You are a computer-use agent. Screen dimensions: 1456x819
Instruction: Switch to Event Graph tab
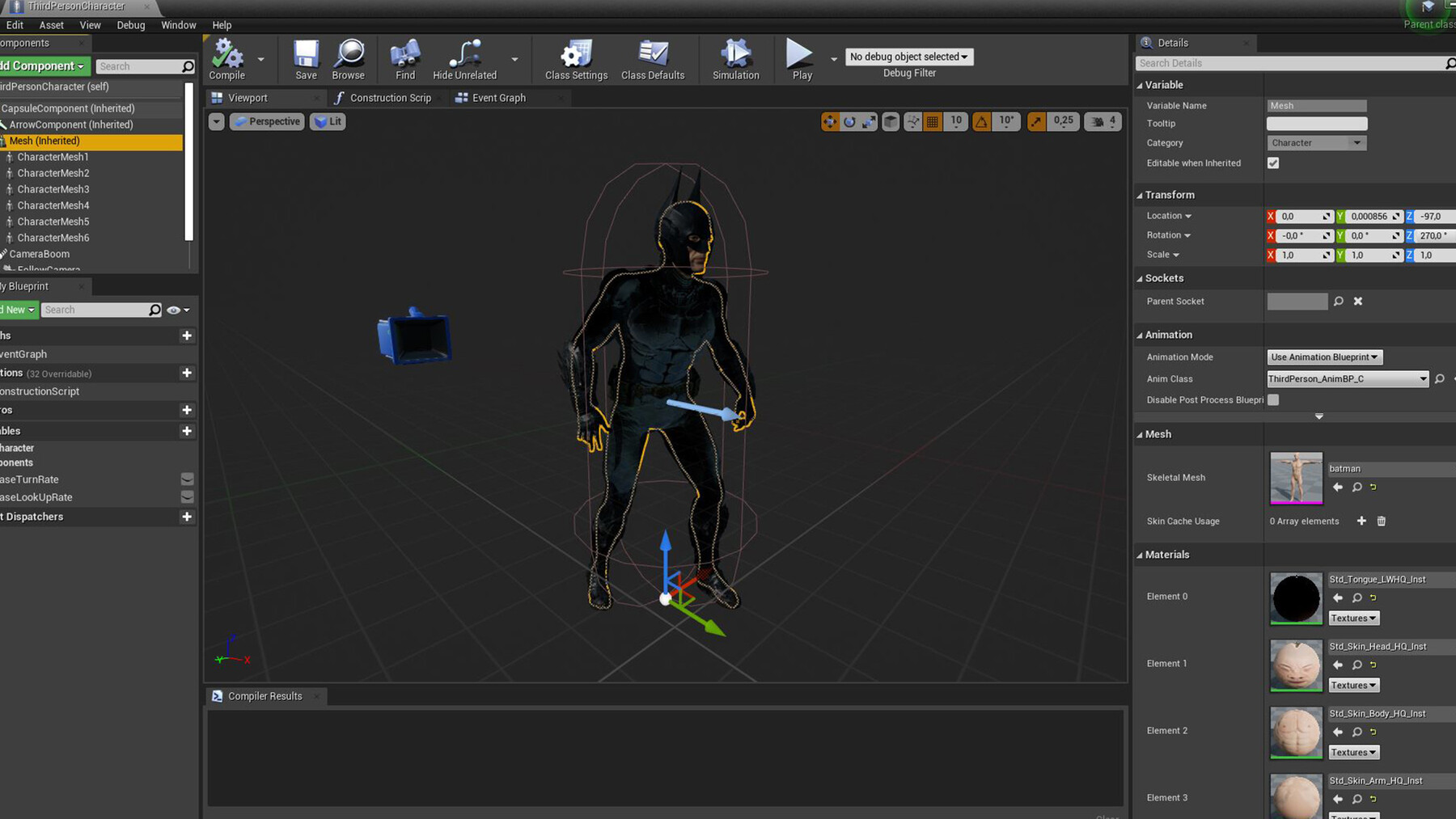[x=499, y=98]
